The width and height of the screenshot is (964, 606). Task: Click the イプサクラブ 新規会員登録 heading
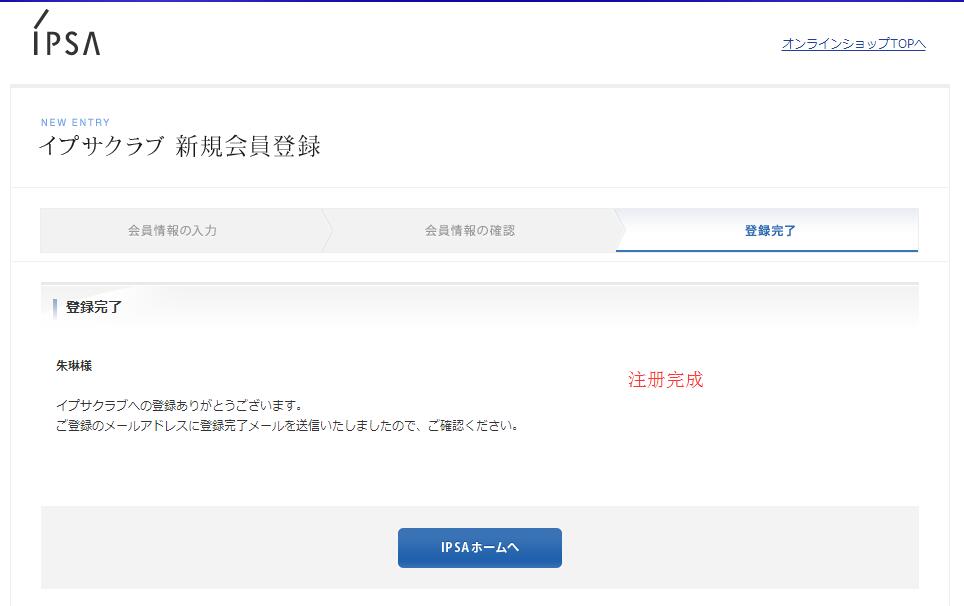pos(180,146)
